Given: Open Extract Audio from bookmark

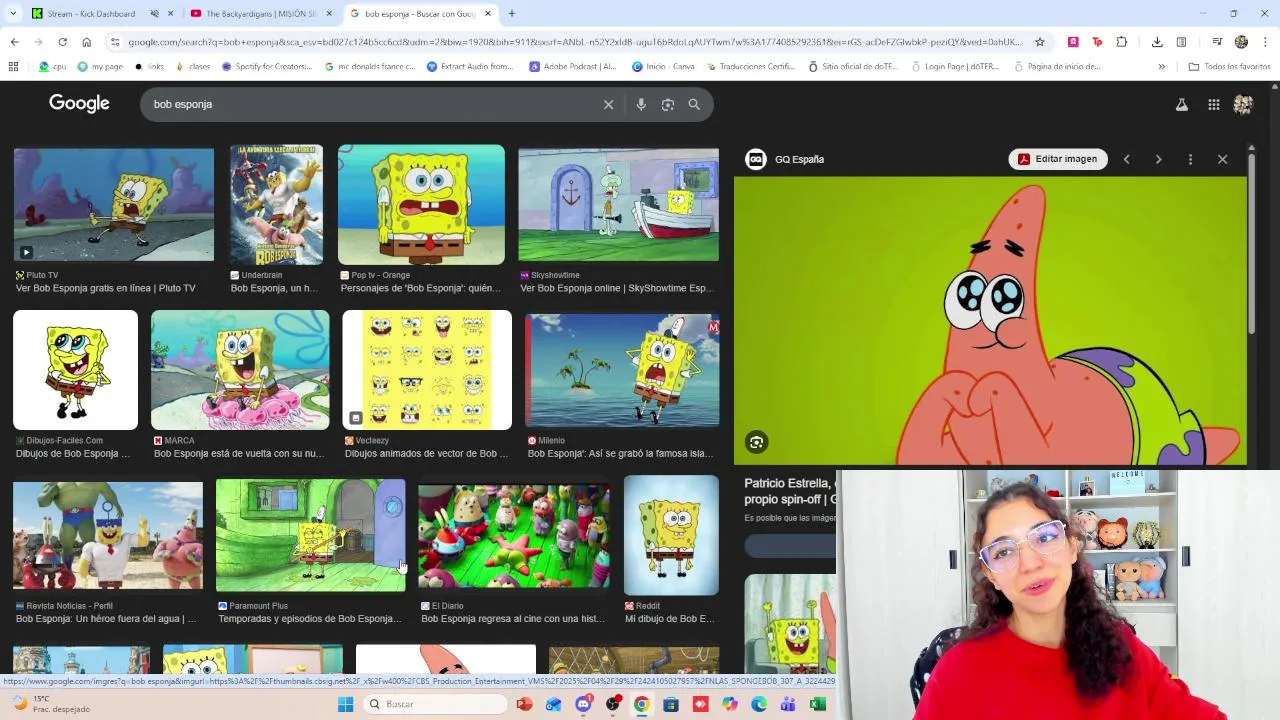Looking at the screenshot, I should (470, 67).
